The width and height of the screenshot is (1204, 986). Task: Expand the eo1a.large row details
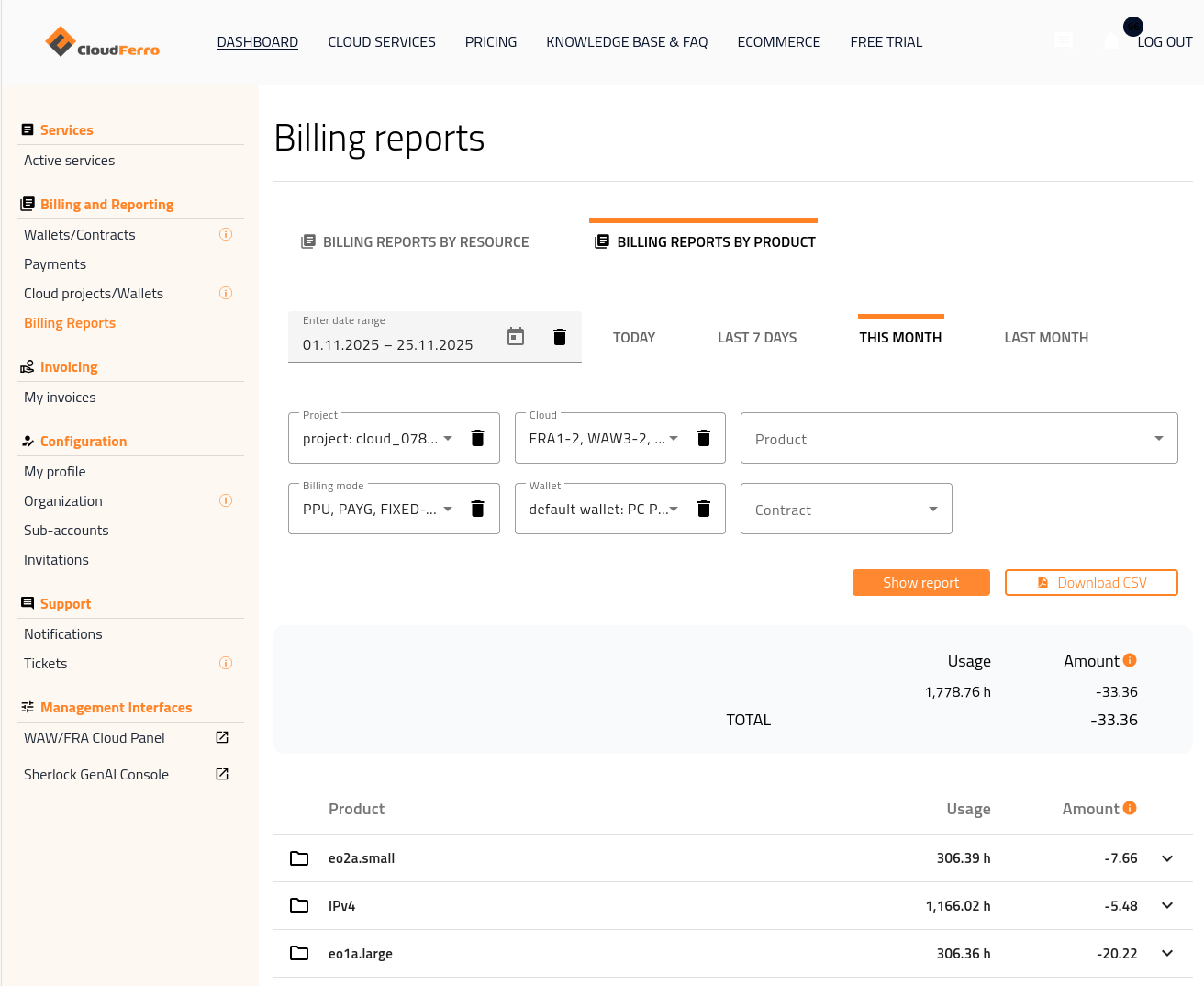pyautogui.click(x=1167, y=954)
